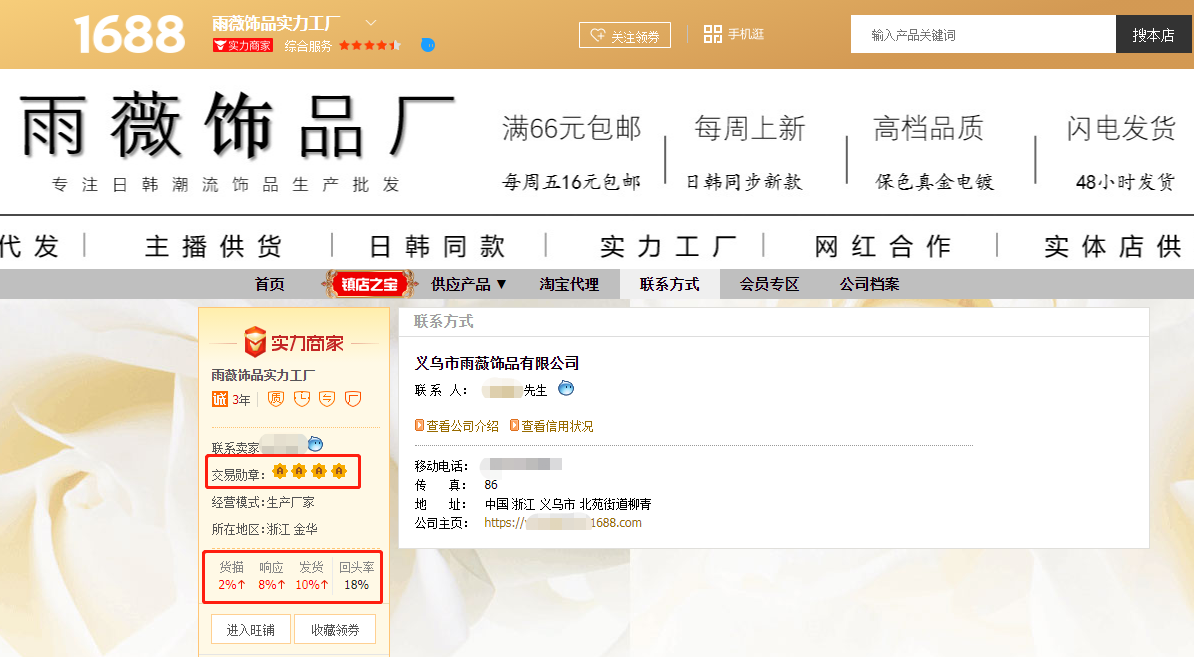Click the Wangwang icon beside 联系卖家
The image size is (1194, 657).
coord(315,444)
